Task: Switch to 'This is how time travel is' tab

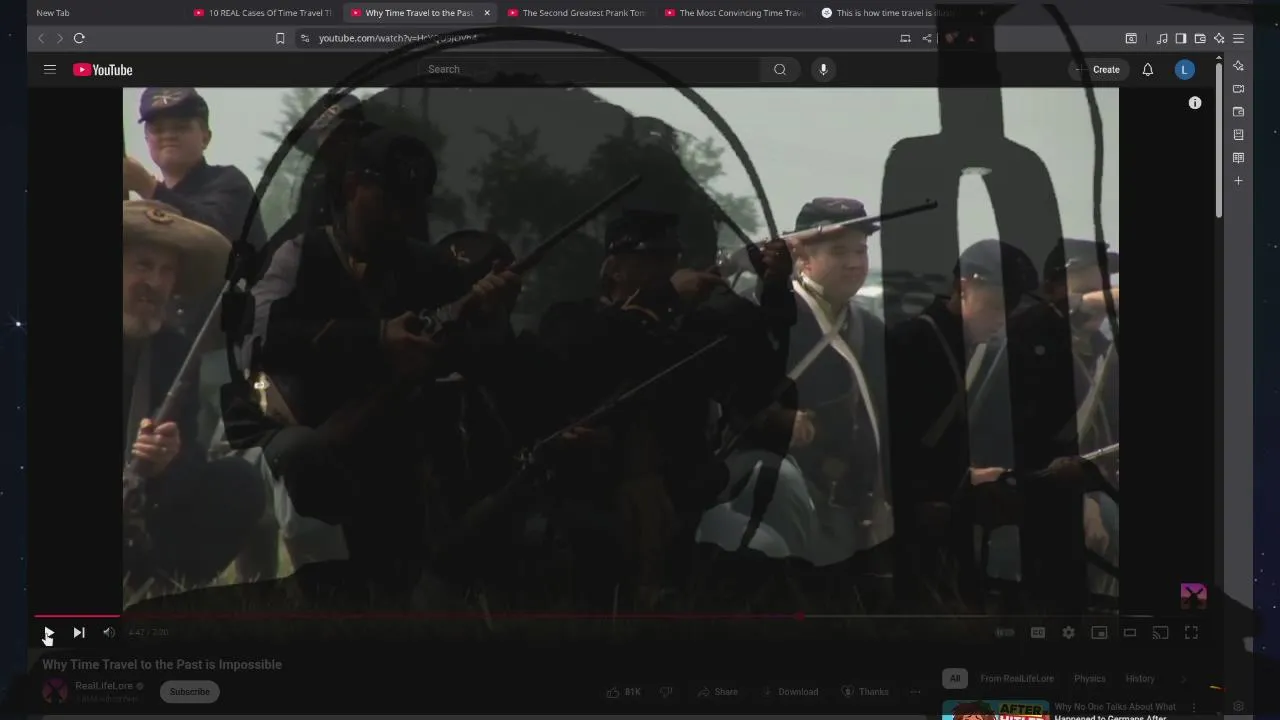Action: tap(890, 13)
